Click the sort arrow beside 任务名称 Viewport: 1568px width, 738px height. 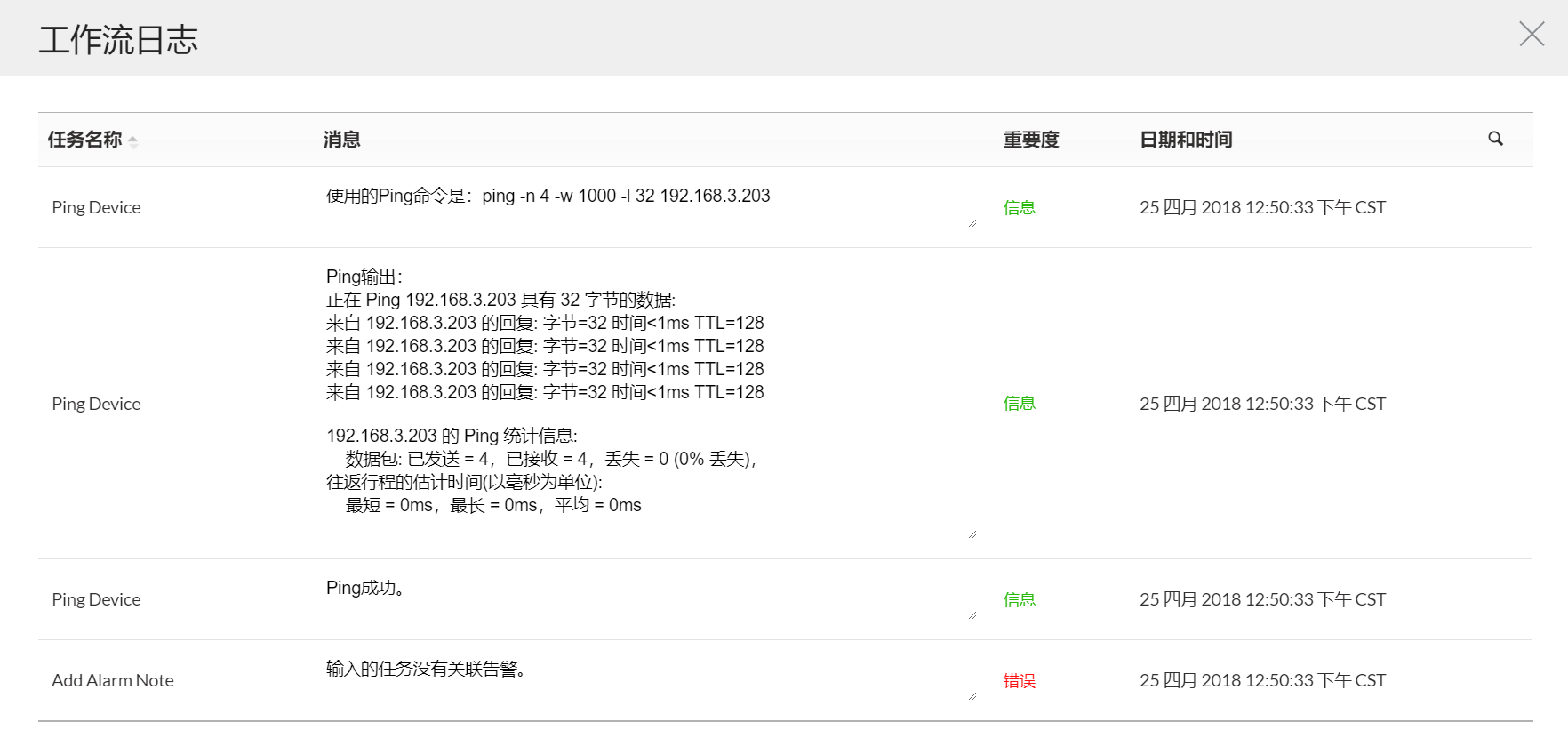point(133,140)
